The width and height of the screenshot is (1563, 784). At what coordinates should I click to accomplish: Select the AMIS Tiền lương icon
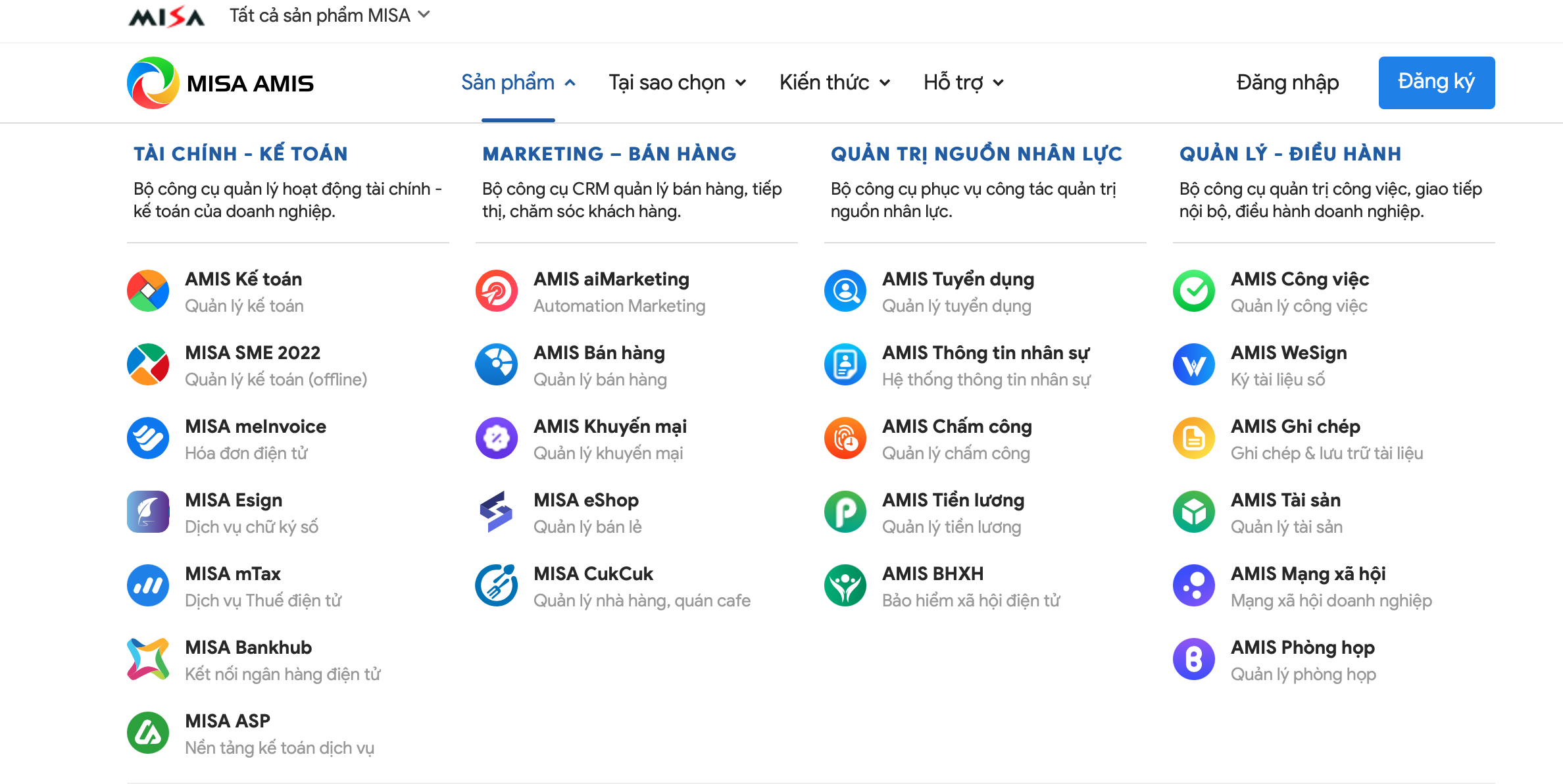845,512
